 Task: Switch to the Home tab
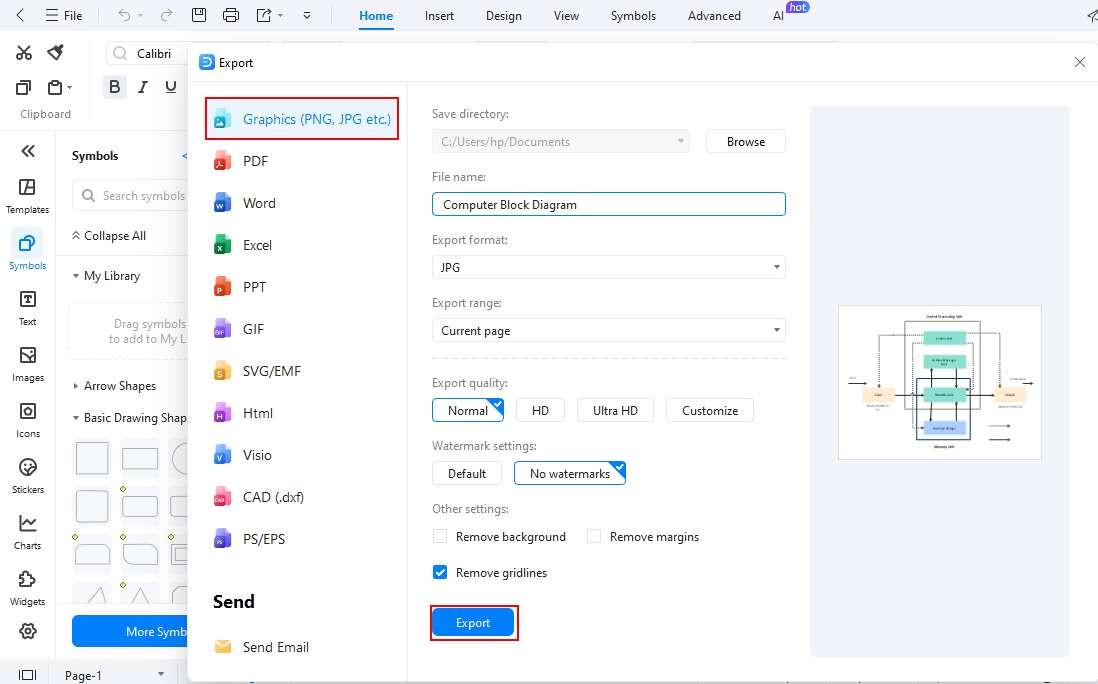tap(376, 15)
